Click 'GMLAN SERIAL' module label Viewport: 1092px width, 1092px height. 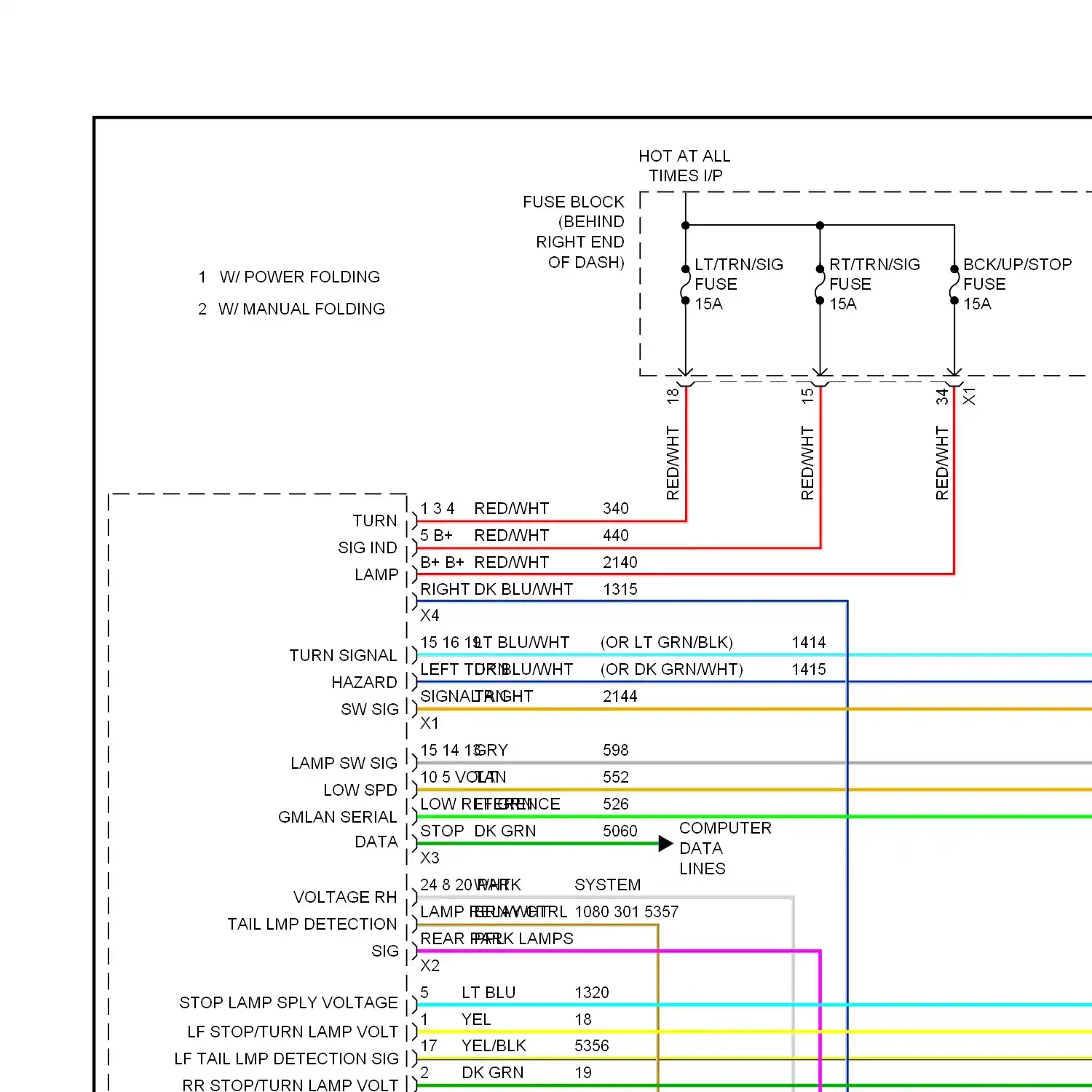click(338, 817)
